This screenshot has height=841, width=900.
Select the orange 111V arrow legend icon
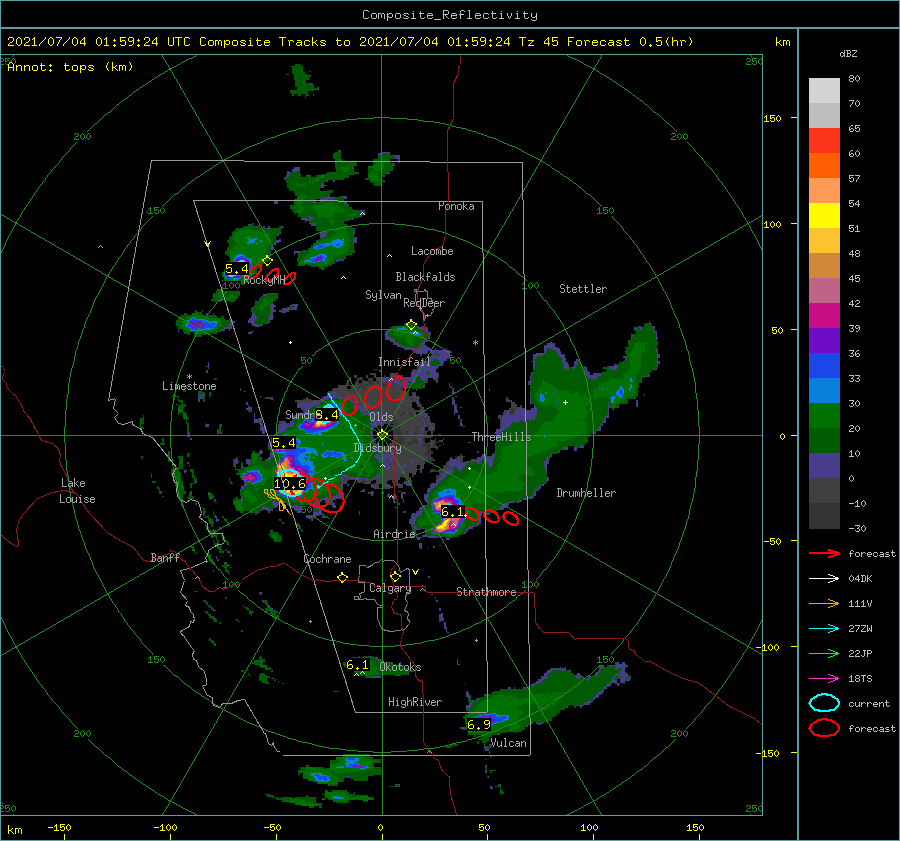[x=824, y=603]
